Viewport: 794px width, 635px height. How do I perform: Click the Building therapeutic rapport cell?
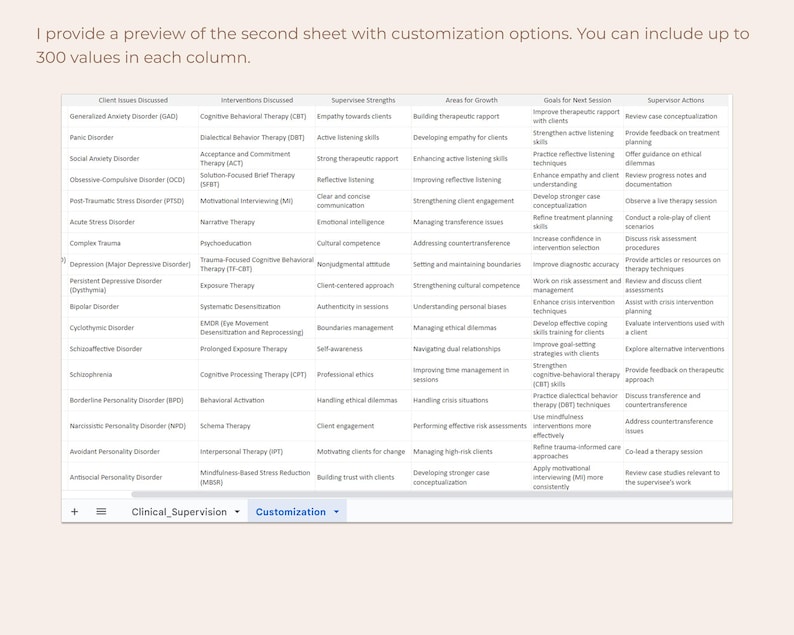(471, 116)
